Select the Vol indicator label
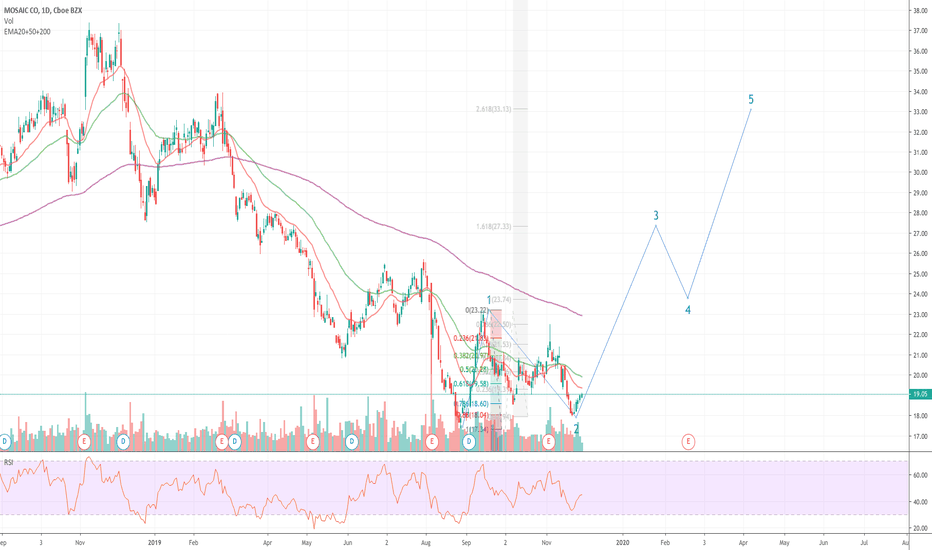932x550 pixels. point(8,21)
